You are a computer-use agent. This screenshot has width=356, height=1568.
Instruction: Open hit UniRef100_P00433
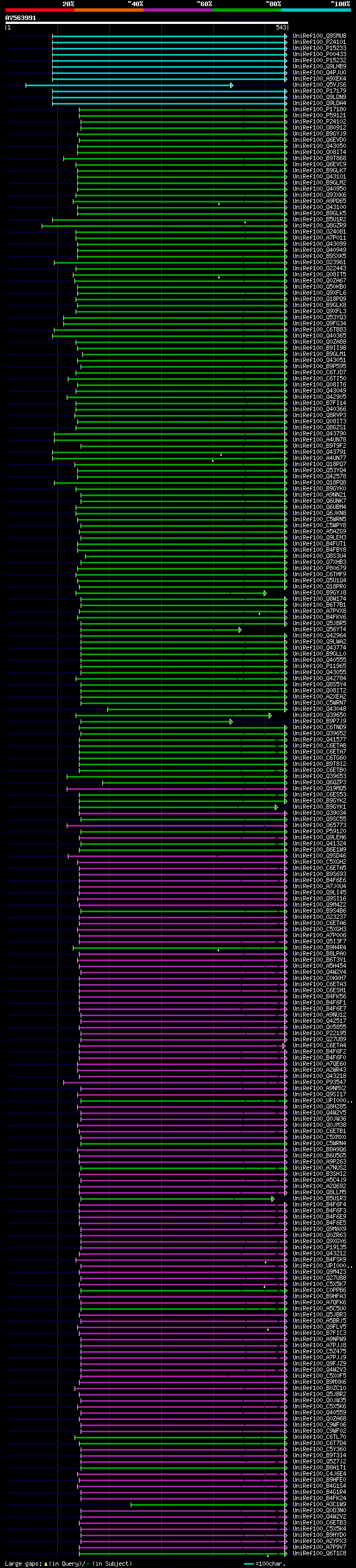[x=319, y=54]
